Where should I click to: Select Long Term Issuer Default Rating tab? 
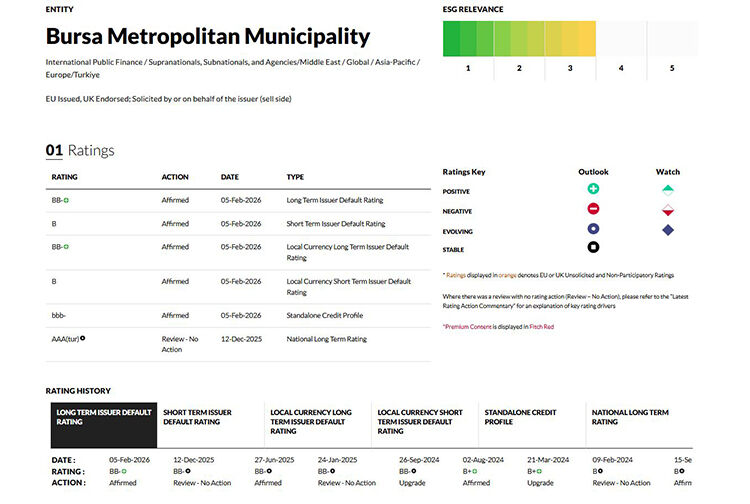point(104,425)
